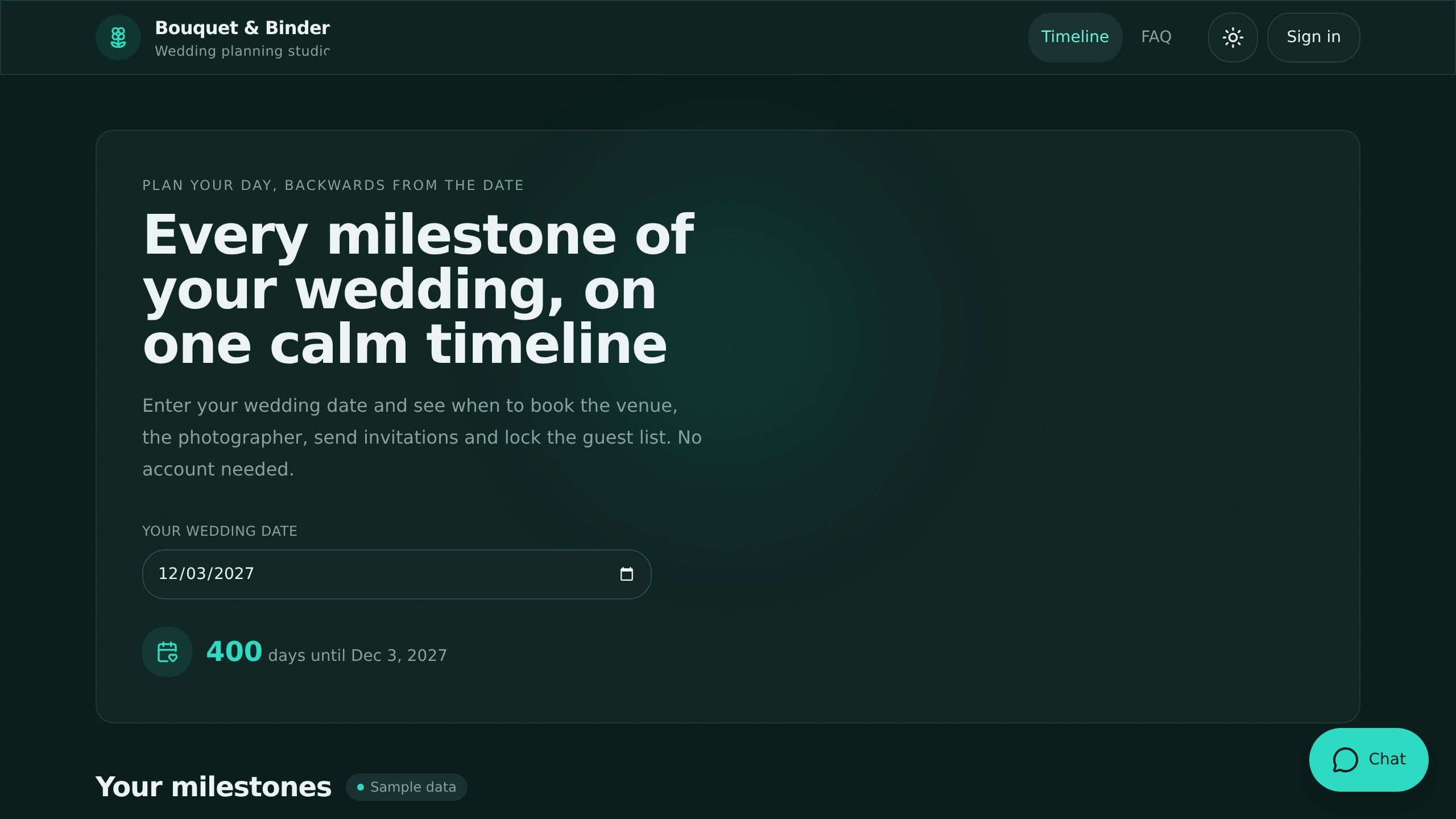The height and width of the screenshot is (819, 1456).
Task: Switch to the Timeline nav tab
Action: click(x=1074, y=38)
